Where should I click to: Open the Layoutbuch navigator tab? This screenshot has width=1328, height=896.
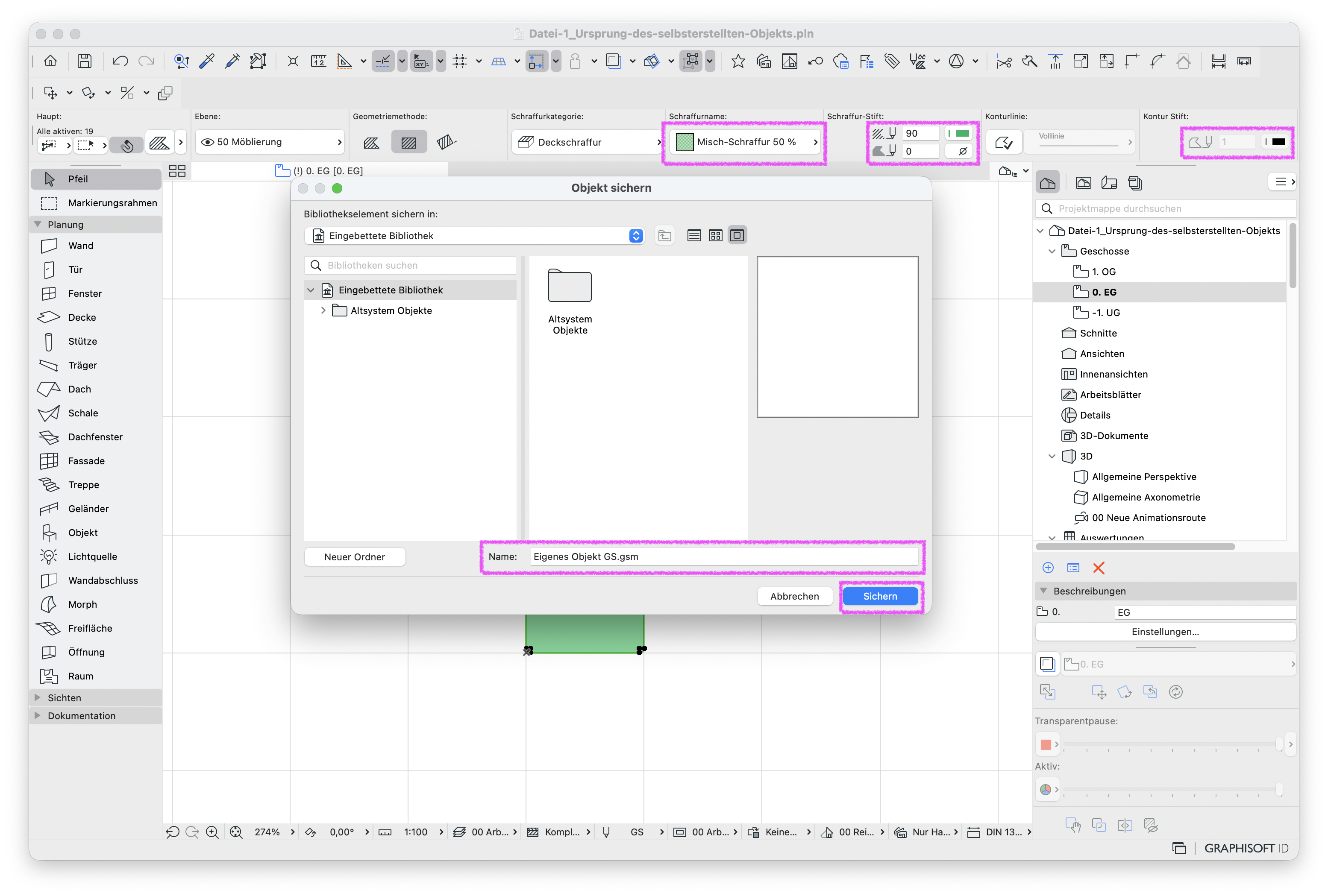[1109, 183]
